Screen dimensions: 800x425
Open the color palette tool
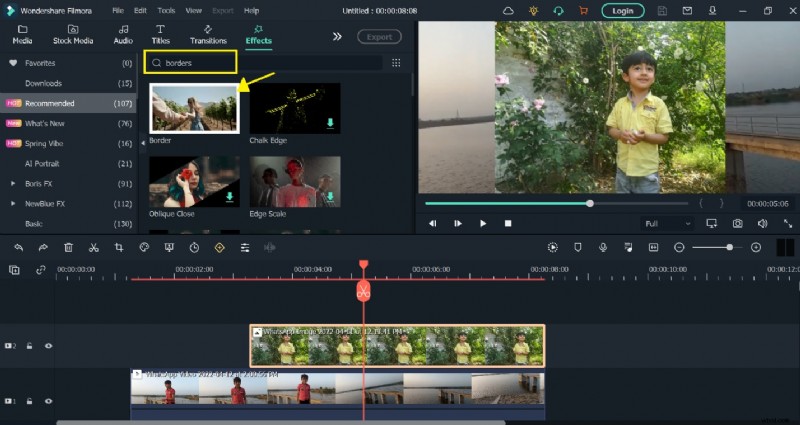[144, 247]
